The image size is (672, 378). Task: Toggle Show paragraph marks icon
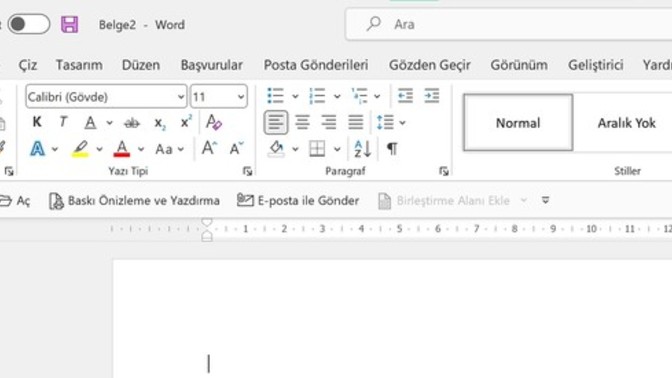tap(392, 149)
